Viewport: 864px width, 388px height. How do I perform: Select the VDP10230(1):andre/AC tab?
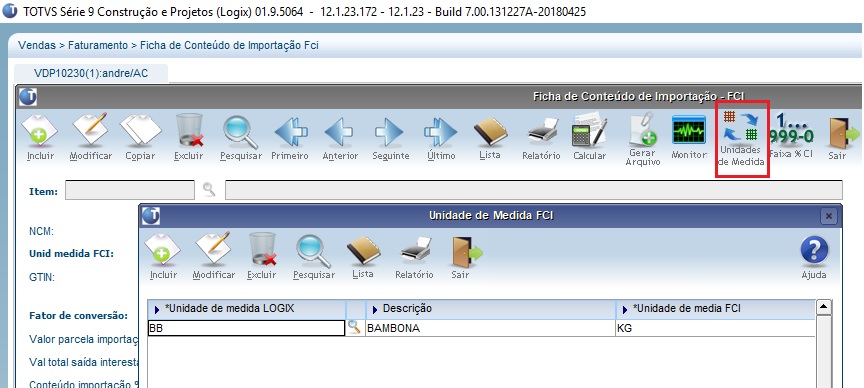91,73
